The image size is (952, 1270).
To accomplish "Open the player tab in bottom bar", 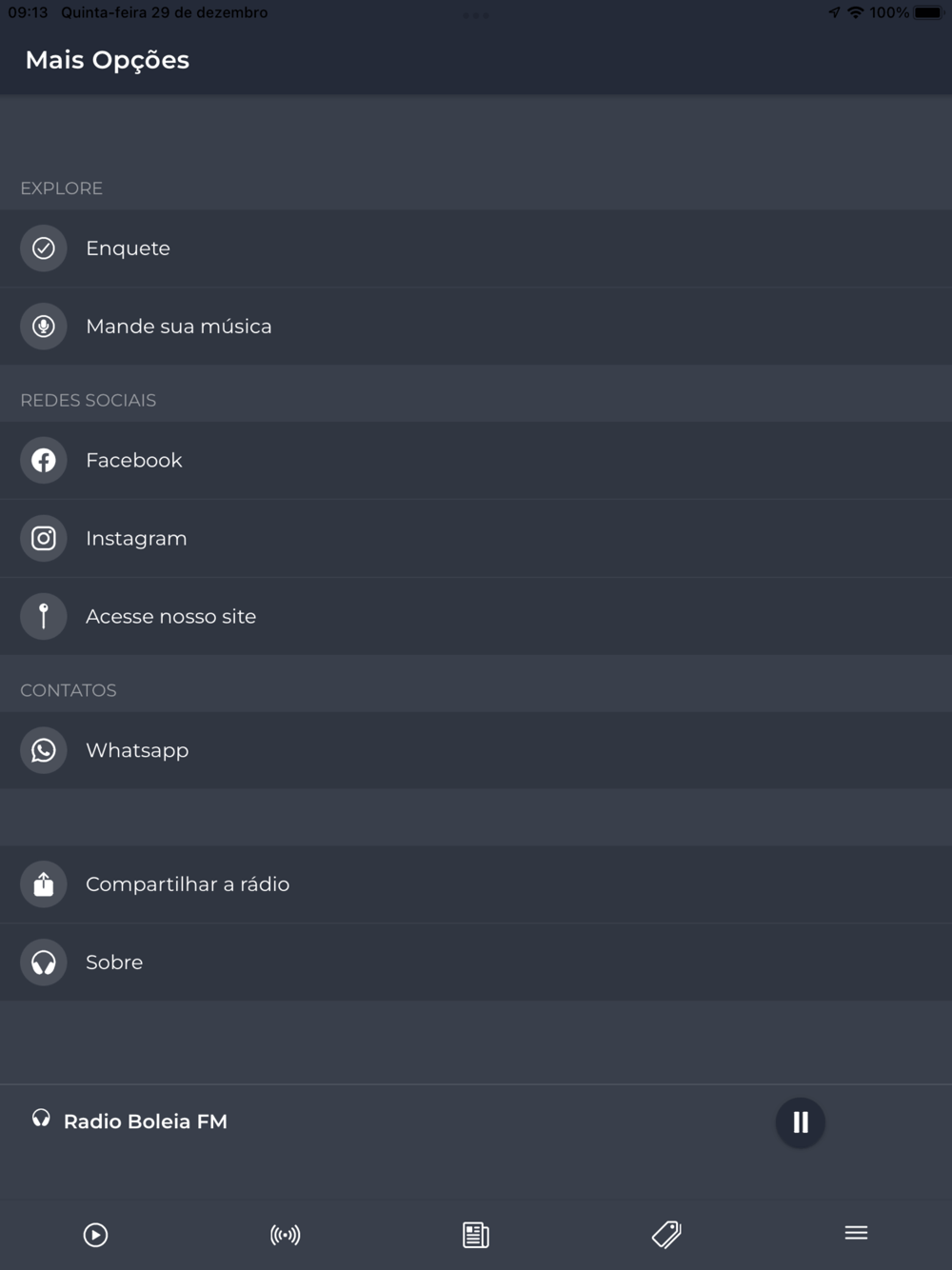I will (95, 1235).
